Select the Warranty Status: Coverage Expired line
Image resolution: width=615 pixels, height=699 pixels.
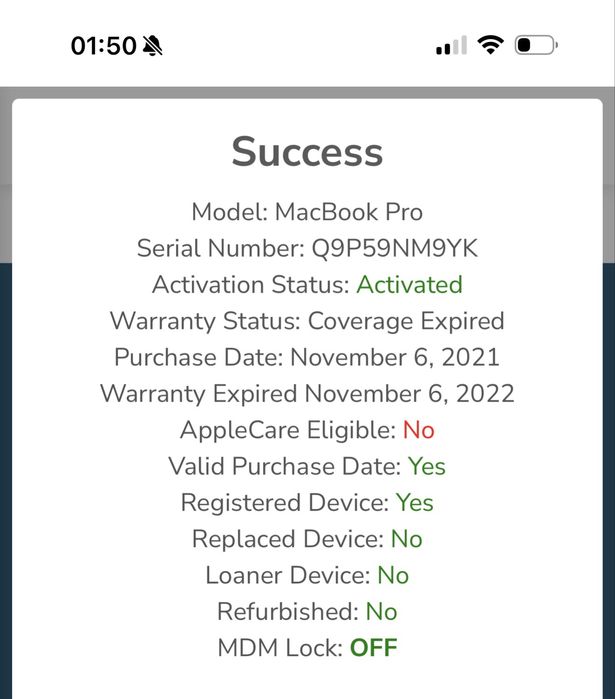307,321
